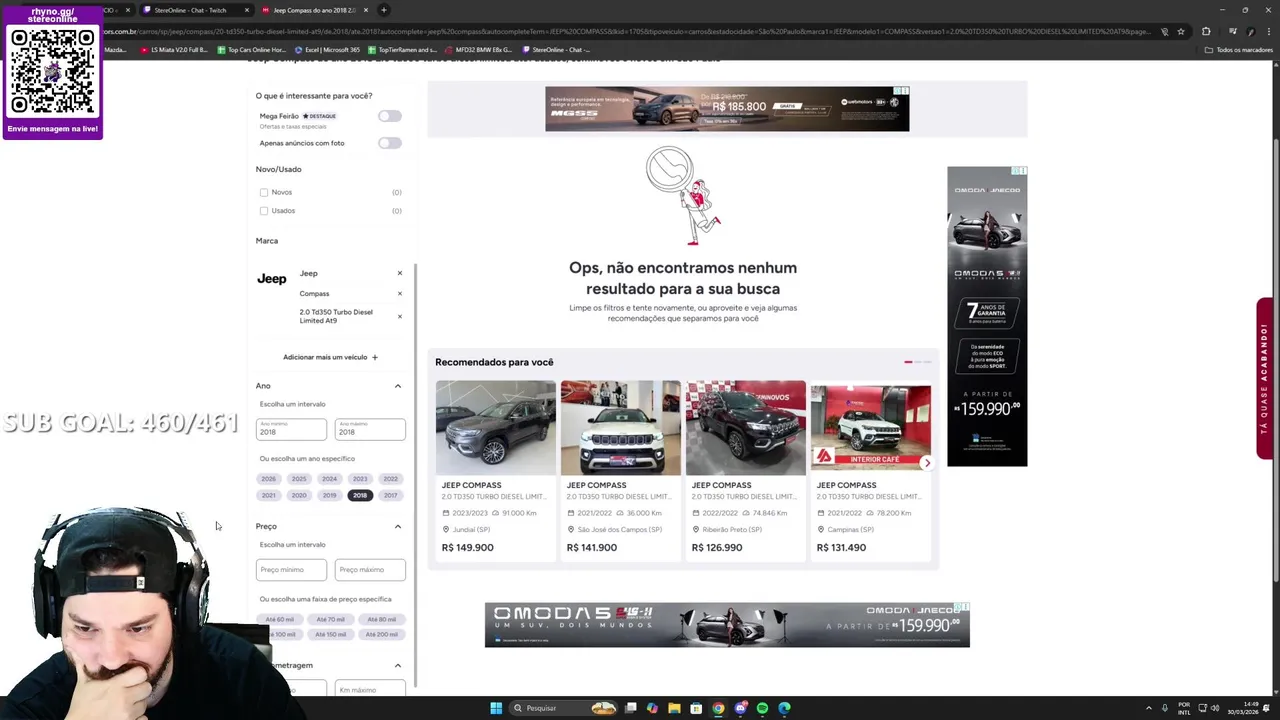The height and width of the screenshot is (720, 1280).
Task: Choose the Até 150 mil price range
Action: pyautogui.click(x=330, y=635)
